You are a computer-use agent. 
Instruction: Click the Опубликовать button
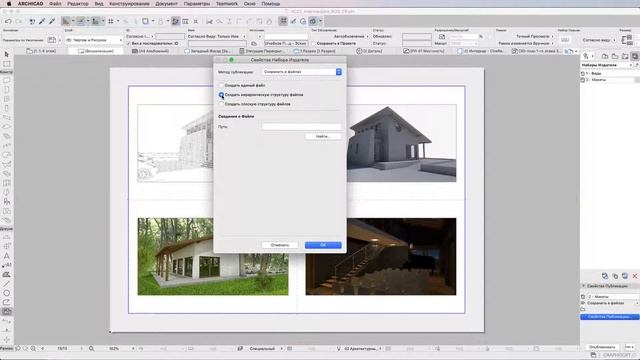(602, 347)
